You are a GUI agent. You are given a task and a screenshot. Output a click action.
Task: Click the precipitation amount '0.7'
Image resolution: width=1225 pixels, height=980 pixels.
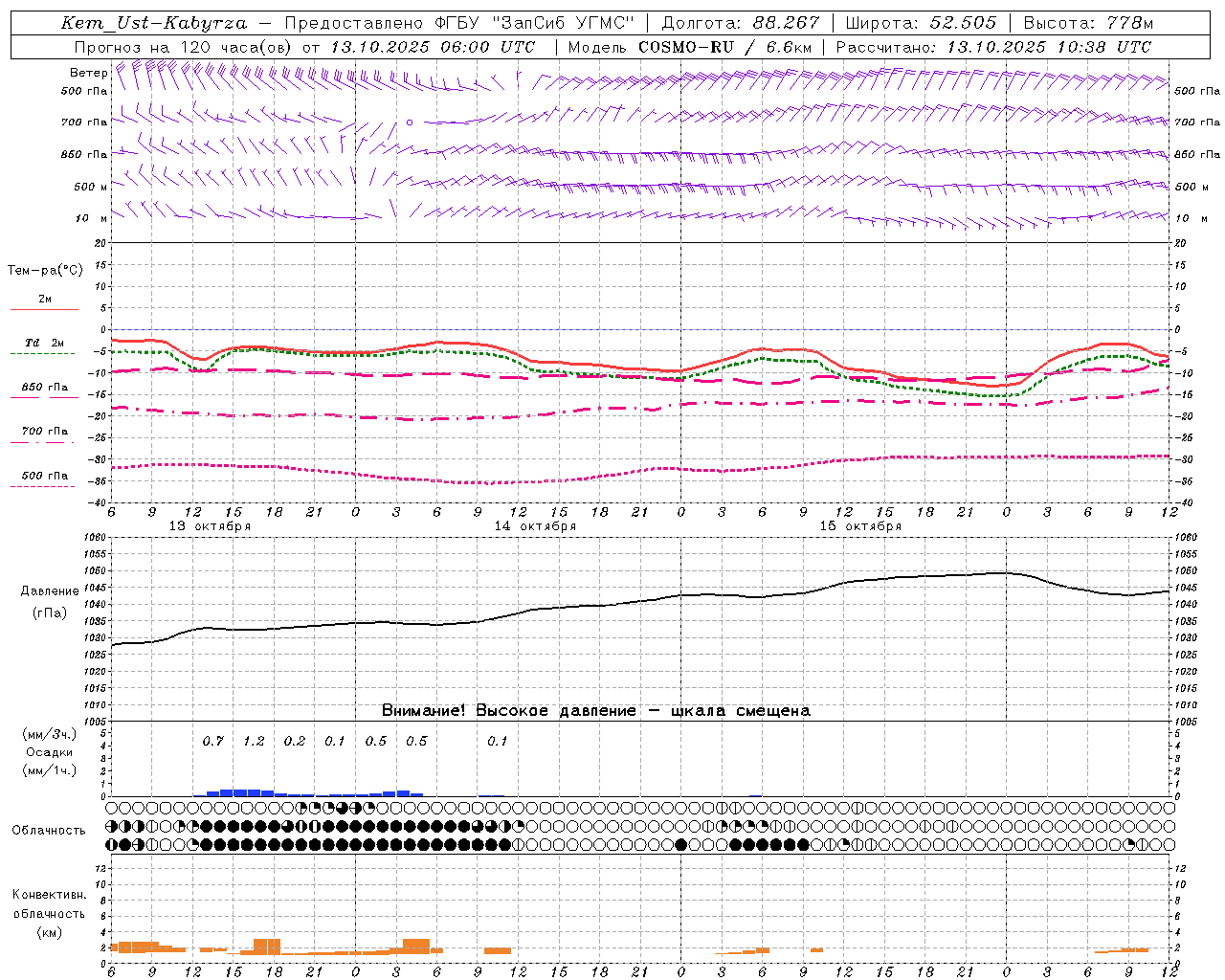pyautogui.click(x=212, y=742)
